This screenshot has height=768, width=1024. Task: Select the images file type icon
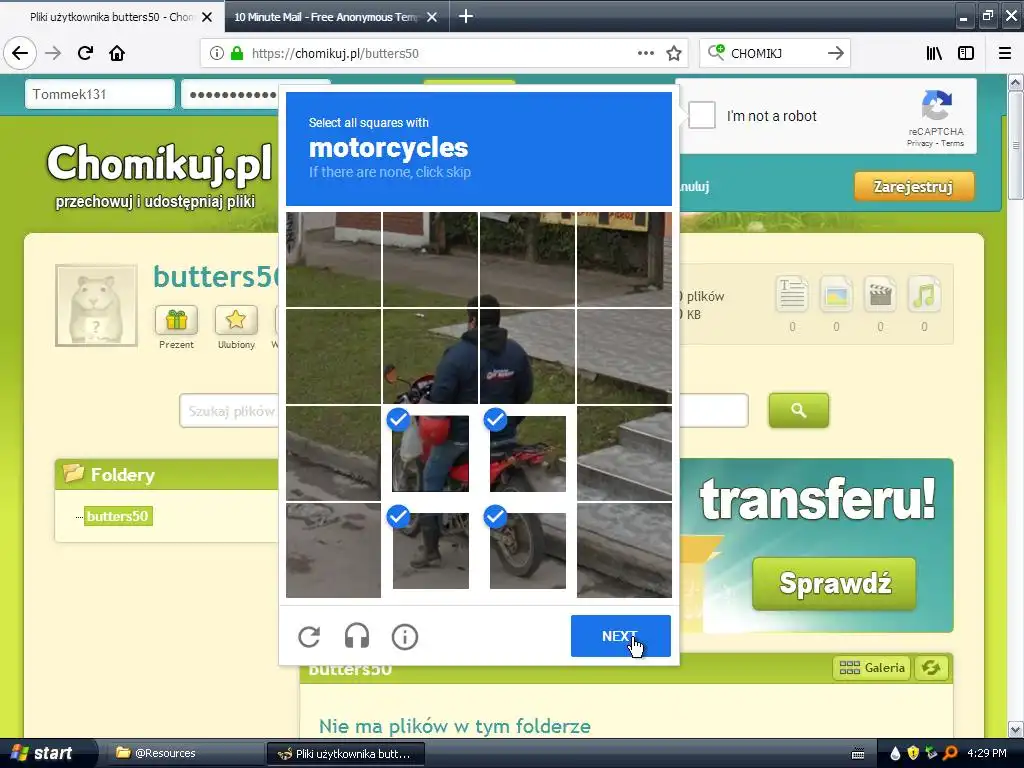point(837,295)
